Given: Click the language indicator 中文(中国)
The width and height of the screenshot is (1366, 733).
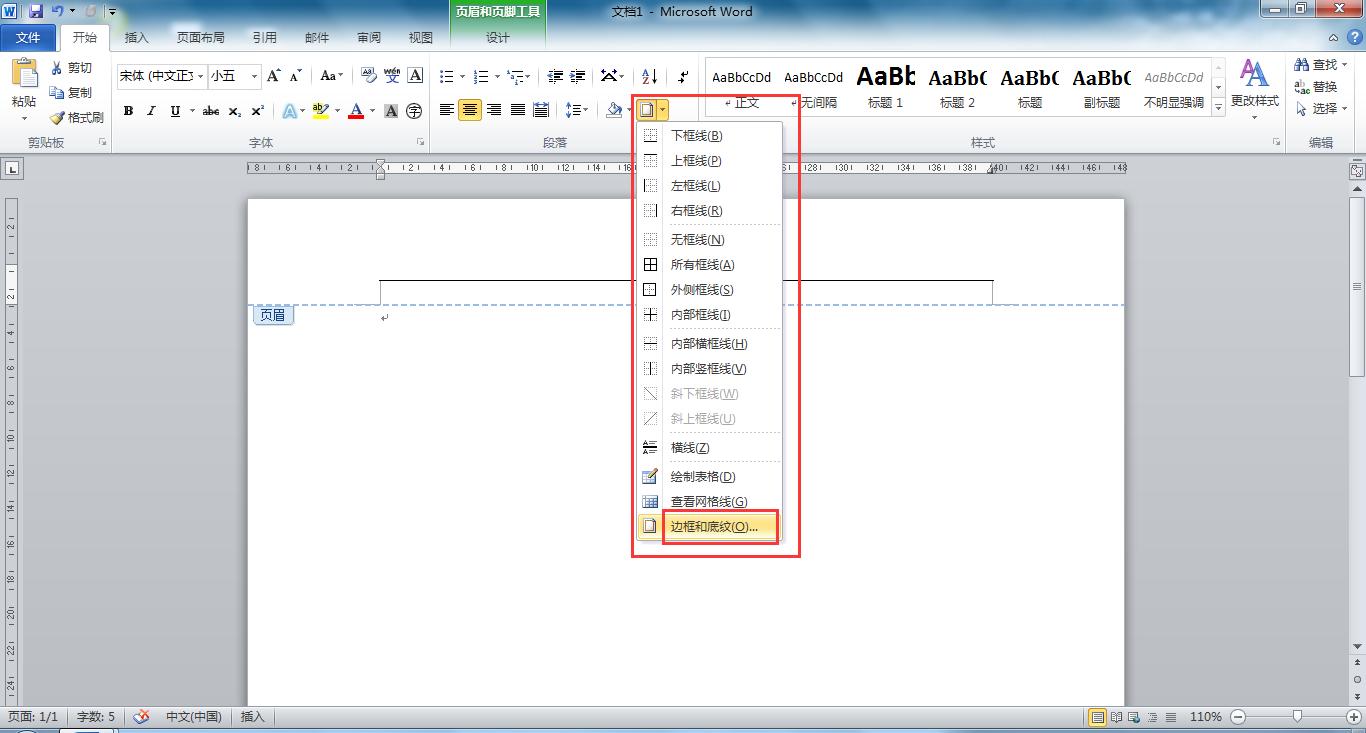Looking at the screenshot, I should tap(193, 717).
